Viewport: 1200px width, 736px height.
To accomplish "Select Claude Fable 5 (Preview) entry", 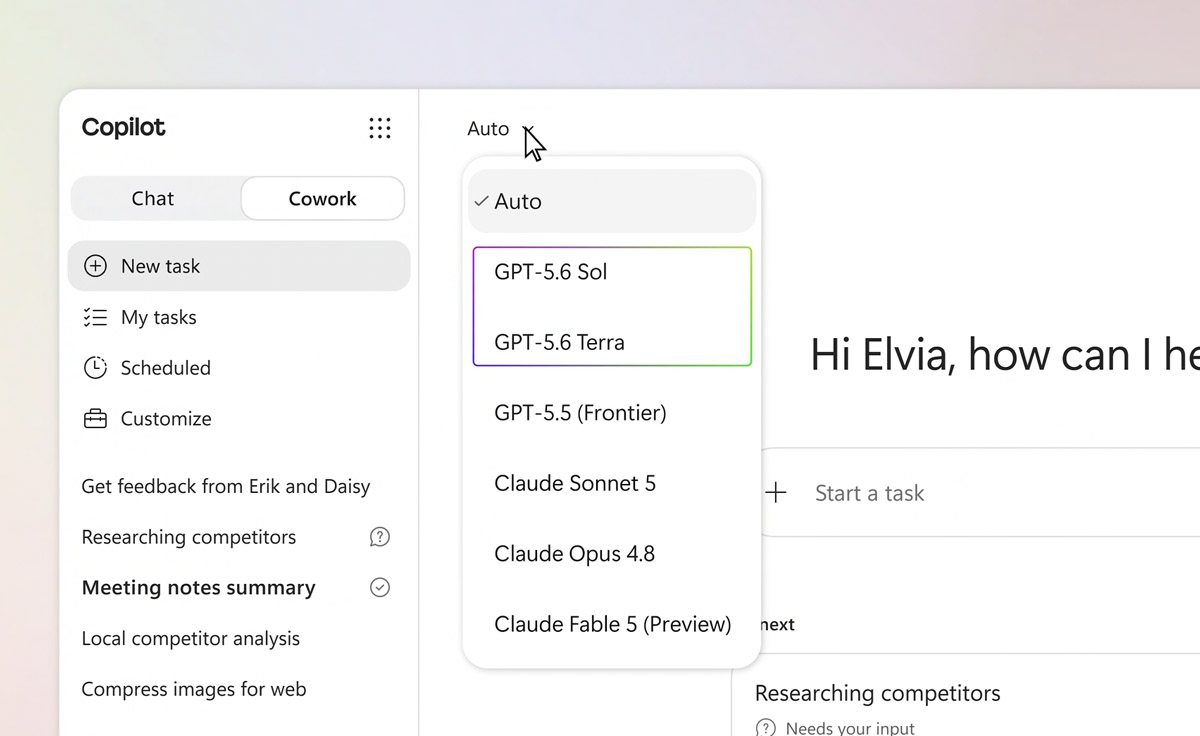I will tap(612, 624).
